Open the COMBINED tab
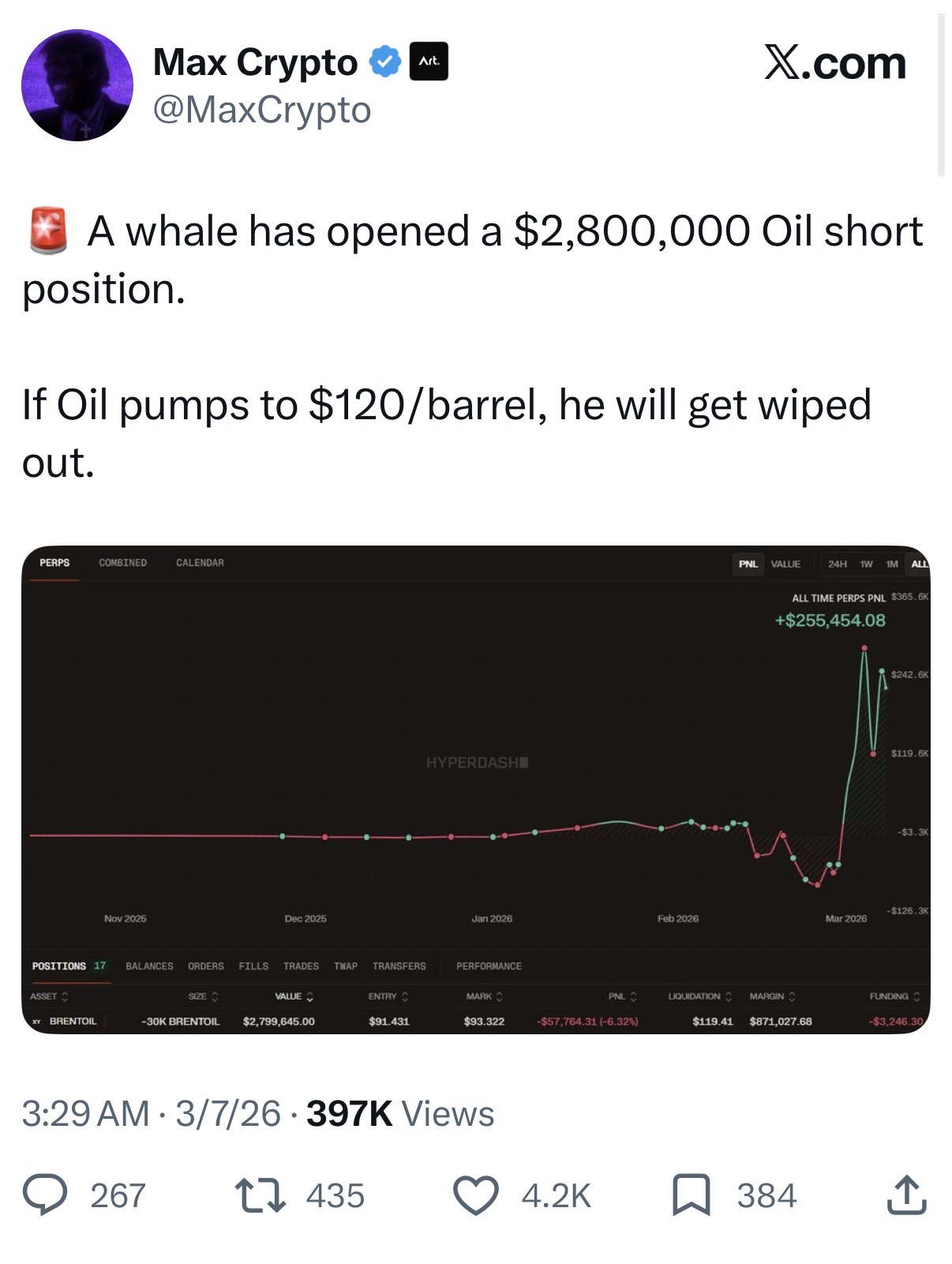 tap(122, 563)
